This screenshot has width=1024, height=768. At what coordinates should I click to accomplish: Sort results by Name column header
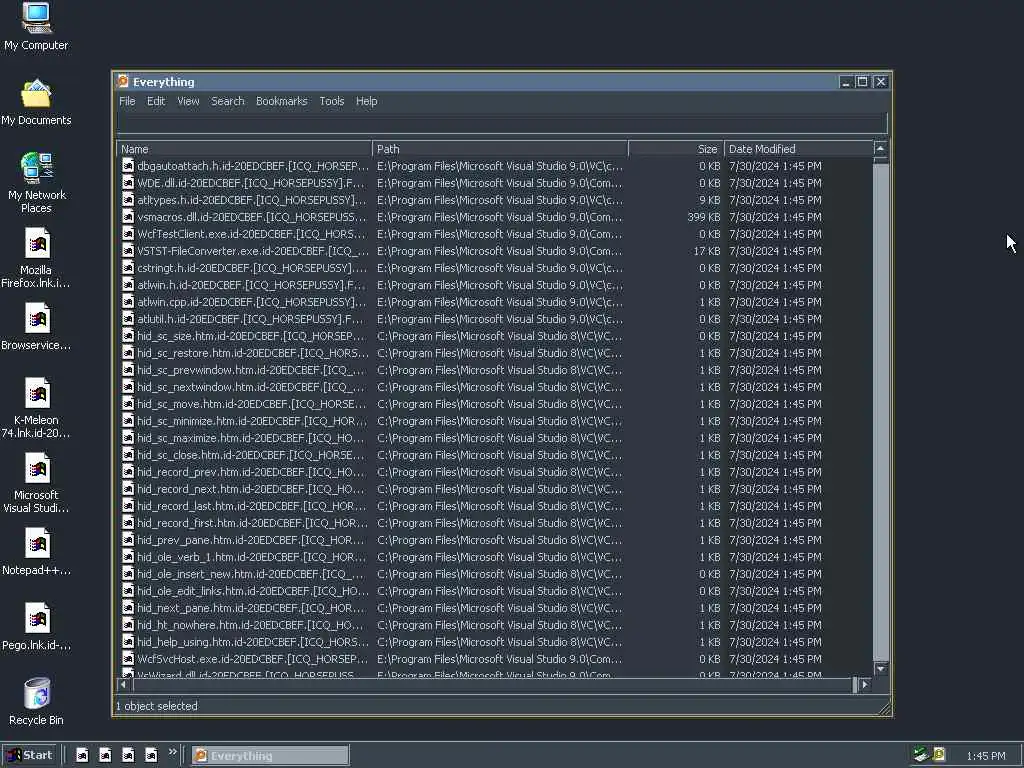pos(244,149)
